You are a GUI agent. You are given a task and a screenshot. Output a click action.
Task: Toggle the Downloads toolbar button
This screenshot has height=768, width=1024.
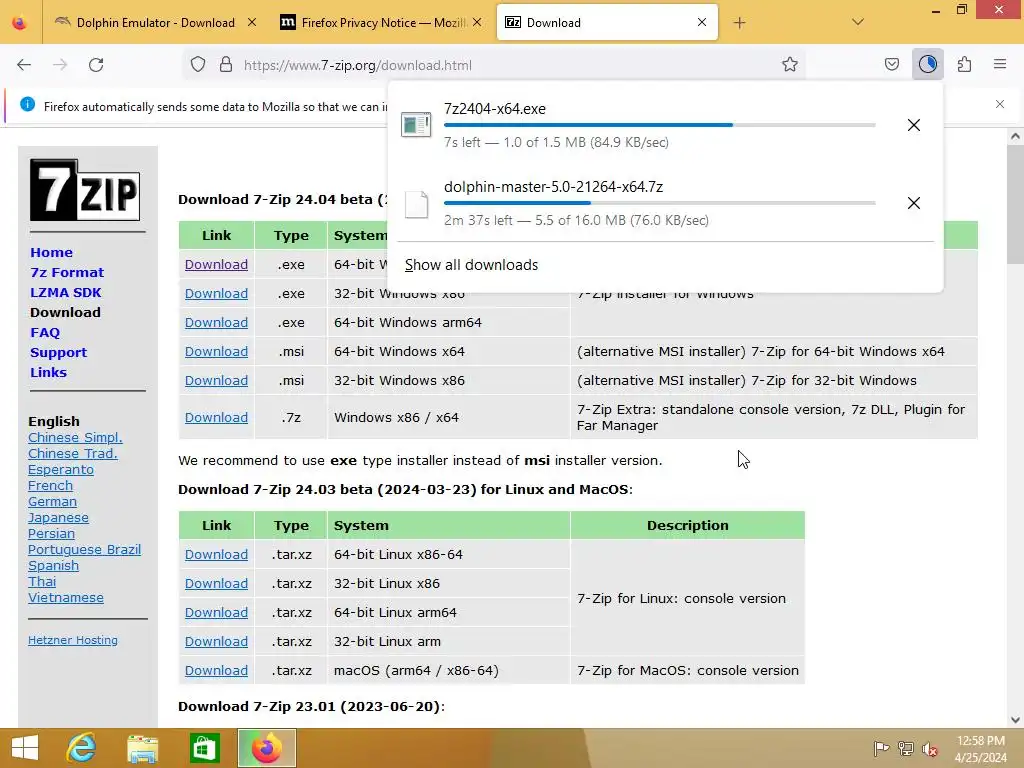(927, 65)
